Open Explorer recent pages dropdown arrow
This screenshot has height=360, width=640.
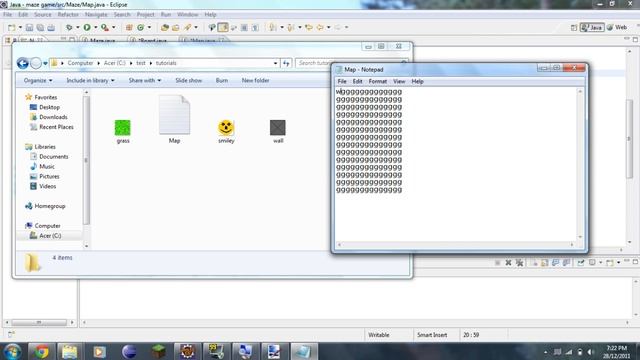45,64
